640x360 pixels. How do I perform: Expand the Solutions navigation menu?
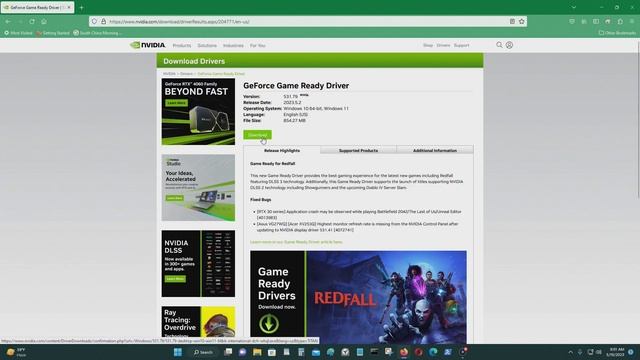click(x=207, y=45)
